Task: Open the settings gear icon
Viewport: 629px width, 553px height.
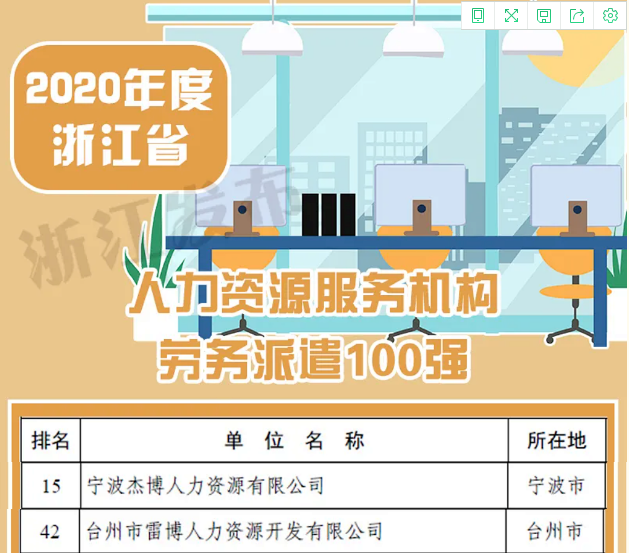Action: [x=610, y=16]
